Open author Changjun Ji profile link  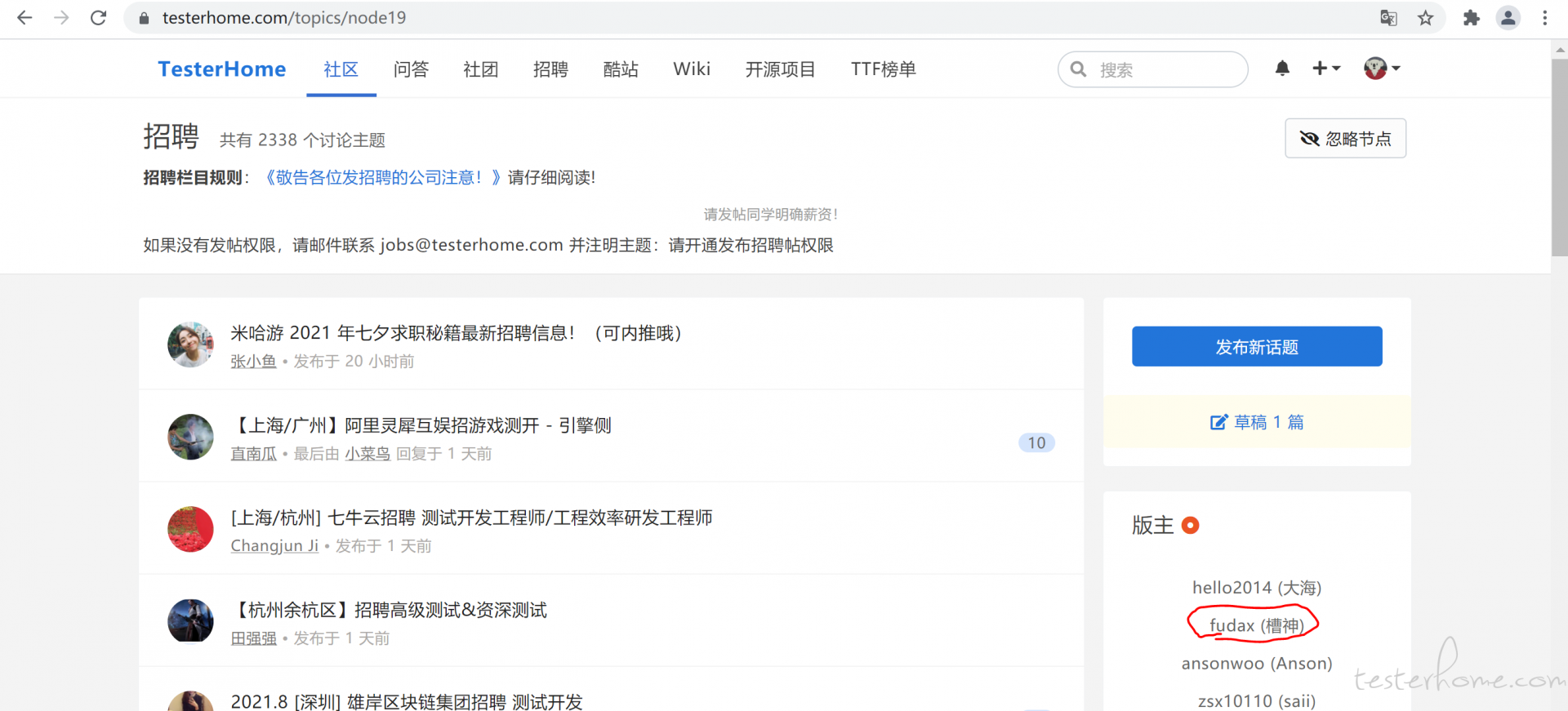(x=274, y=545)
